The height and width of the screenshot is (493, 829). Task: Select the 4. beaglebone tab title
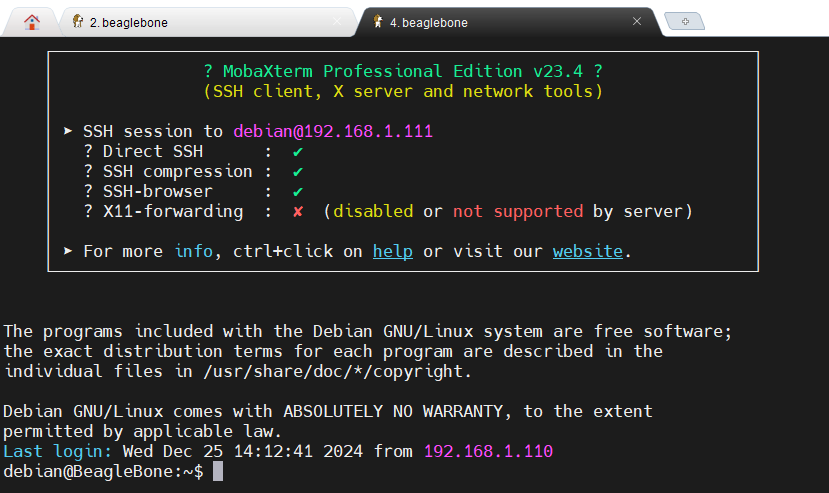[428, 22]
